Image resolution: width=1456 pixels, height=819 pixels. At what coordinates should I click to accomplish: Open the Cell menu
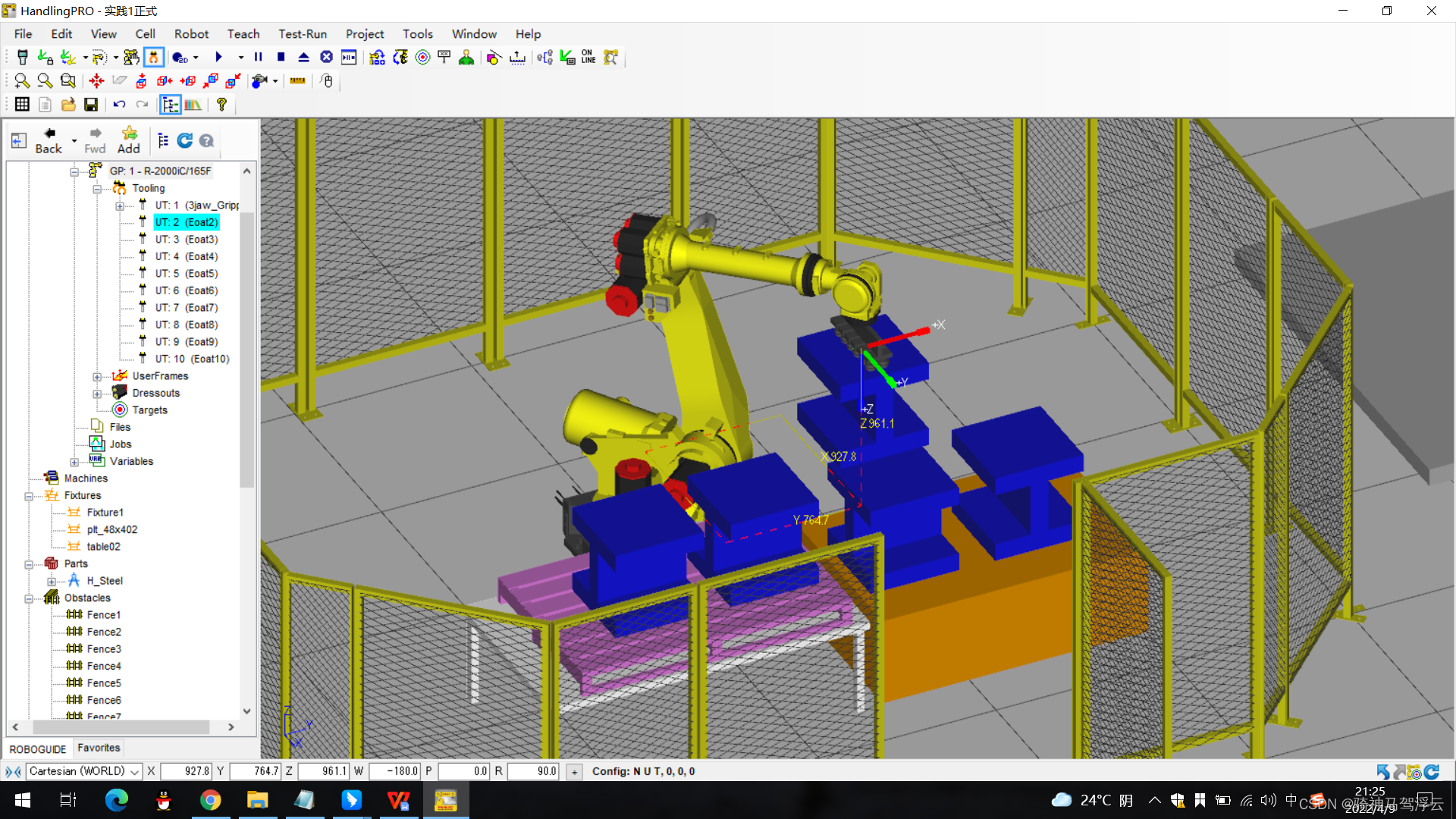click(x=145, y=34)
